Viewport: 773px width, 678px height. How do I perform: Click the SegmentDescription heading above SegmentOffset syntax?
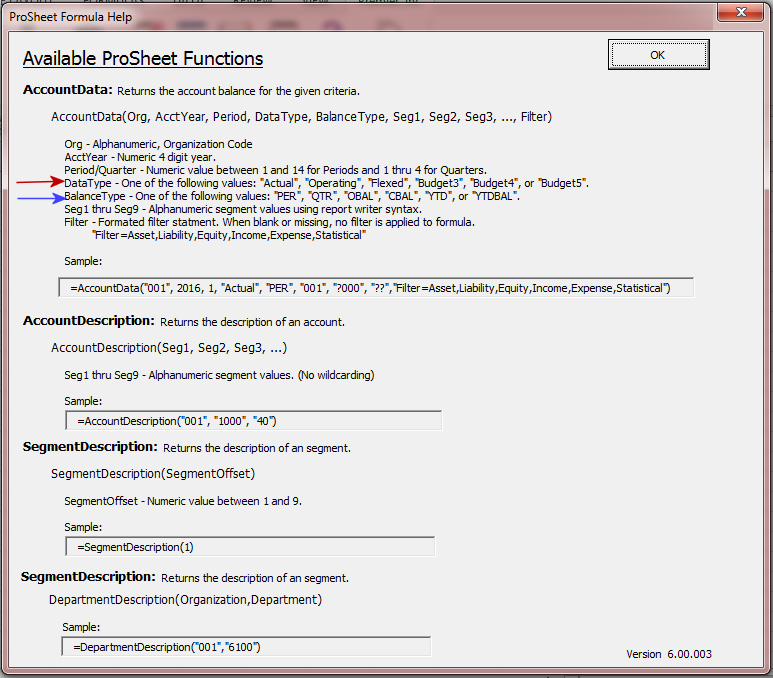point(90,447)
